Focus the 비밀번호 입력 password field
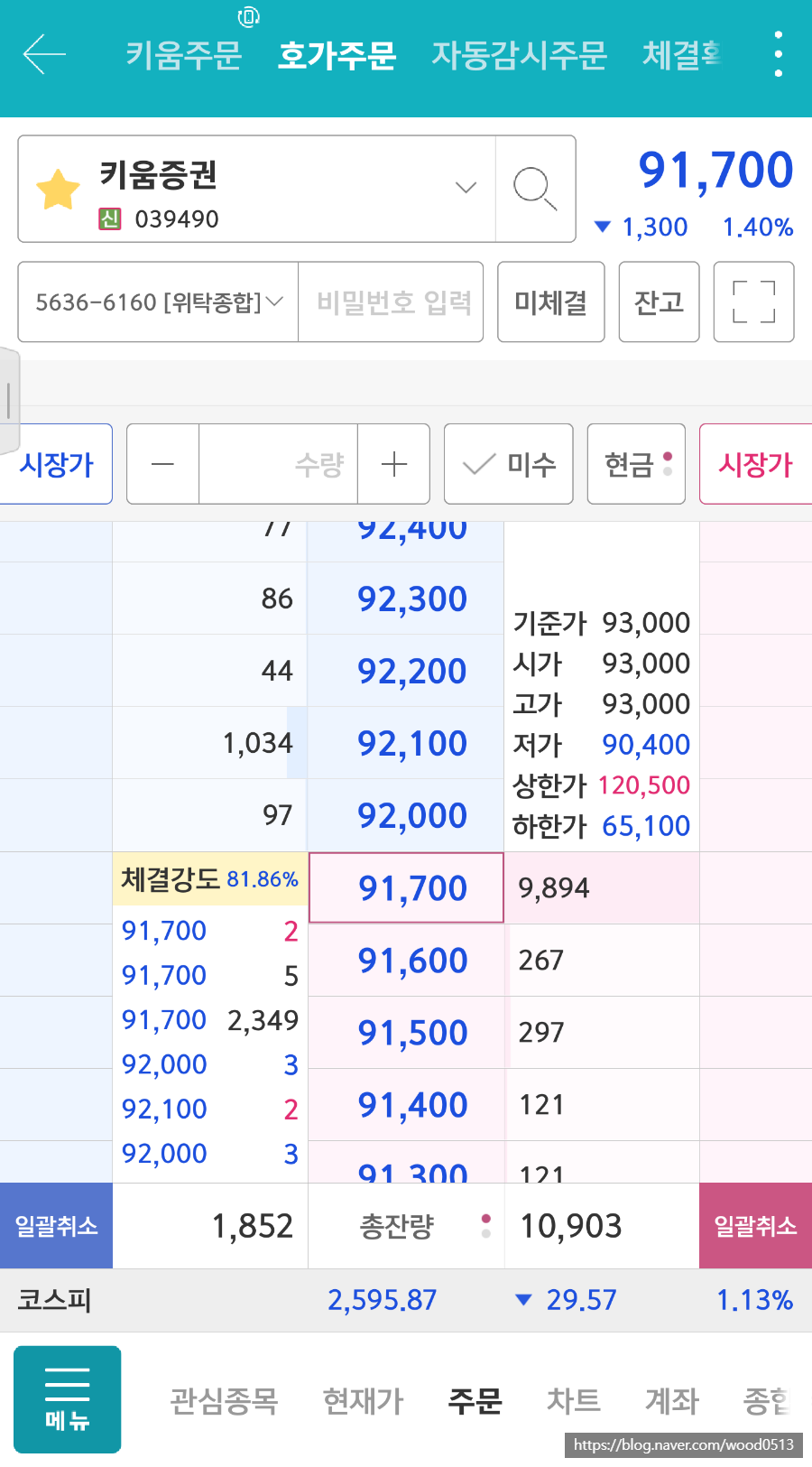This screenshot has height=1467, width=812. click(x=392, y=302)
